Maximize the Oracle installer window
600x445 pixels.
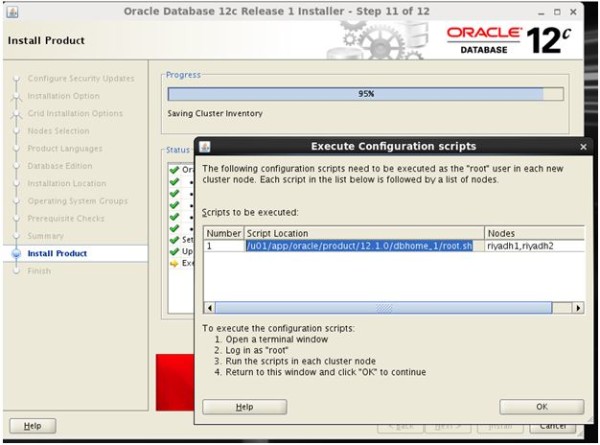pyautogui.click(x=557, y=12)
